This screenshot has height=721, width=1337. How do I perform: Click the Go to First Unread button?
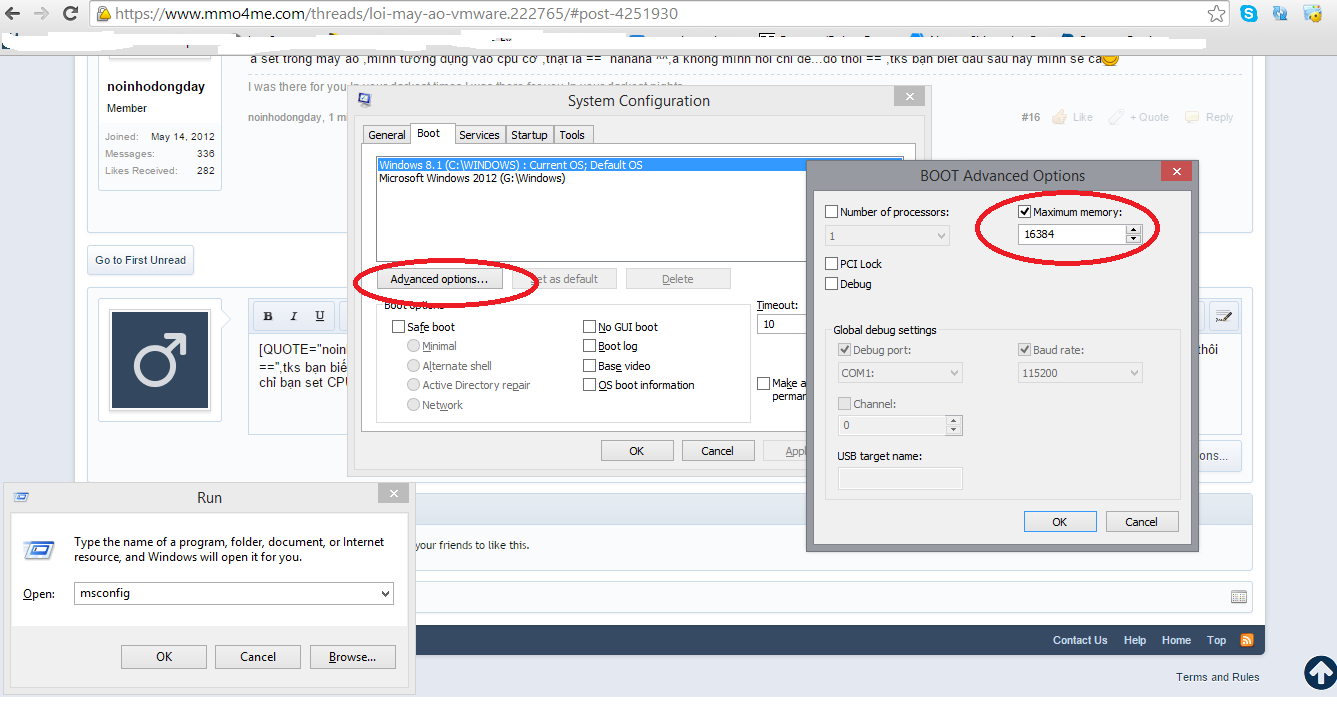(x=141, y=260)
